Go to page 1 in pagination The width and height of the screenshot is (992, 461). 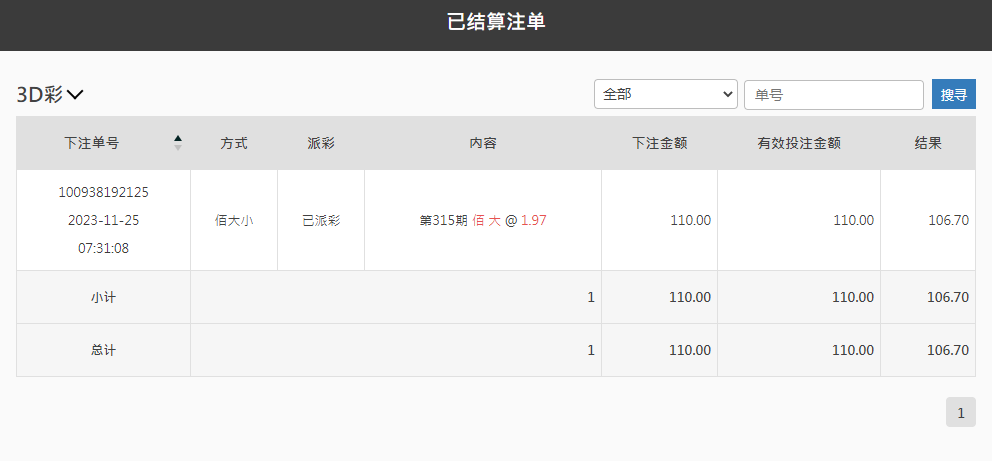click(961, 412)
